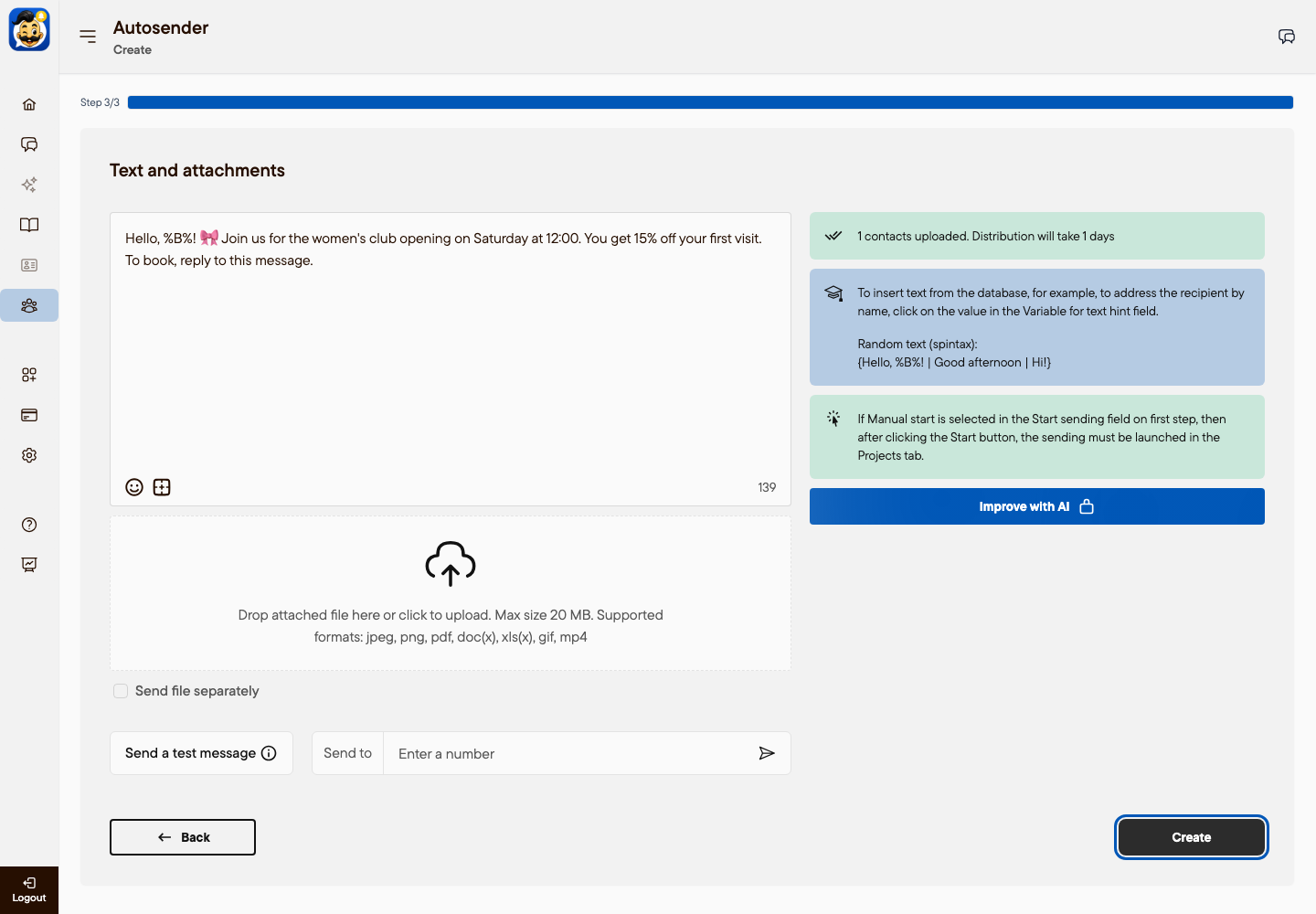Open the apps grid-plus sidebar icon
This screenshot has width=1316, height=914.
pyautogui.click(x=29, y=375)
